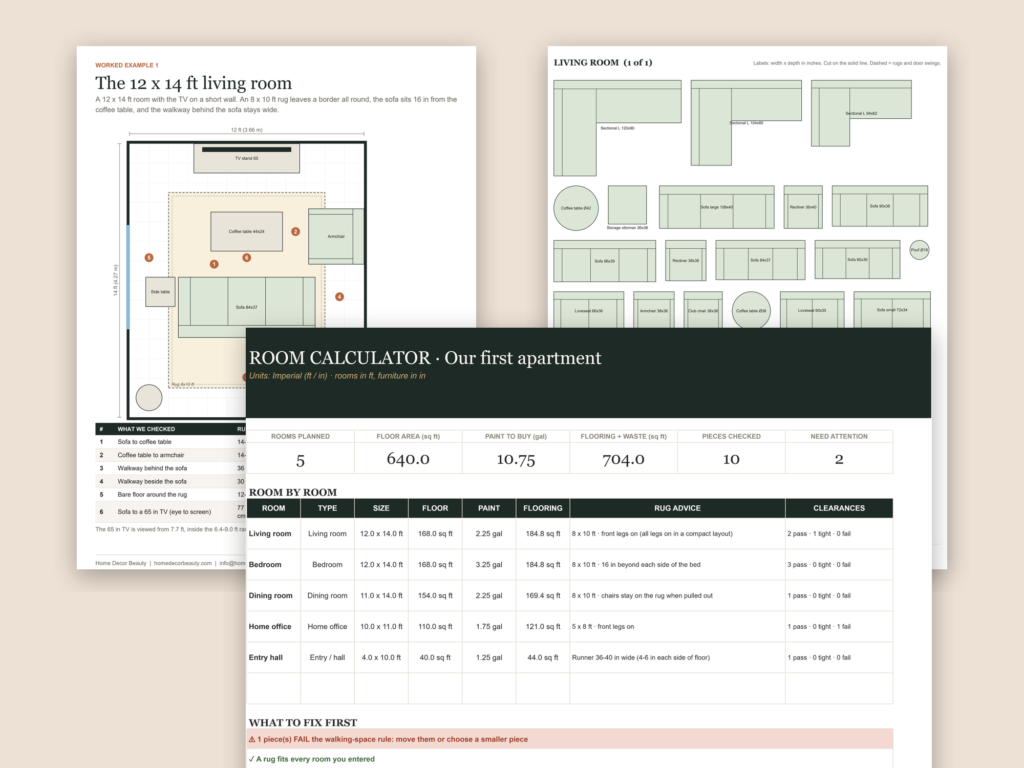Image resolution: width=1024 pixels, height=768 pixels.
Task: Click the bold Entry hall row label
Action: tap(266, 658)
